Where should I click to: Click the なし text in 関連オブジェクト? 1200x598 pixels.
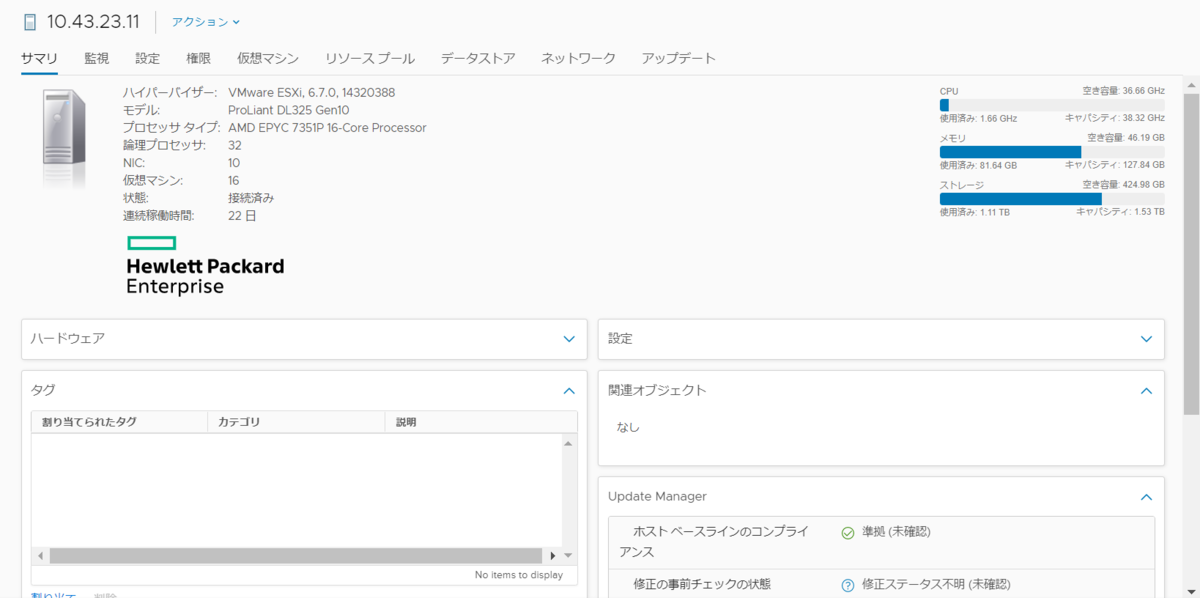(x=628, y=428)
